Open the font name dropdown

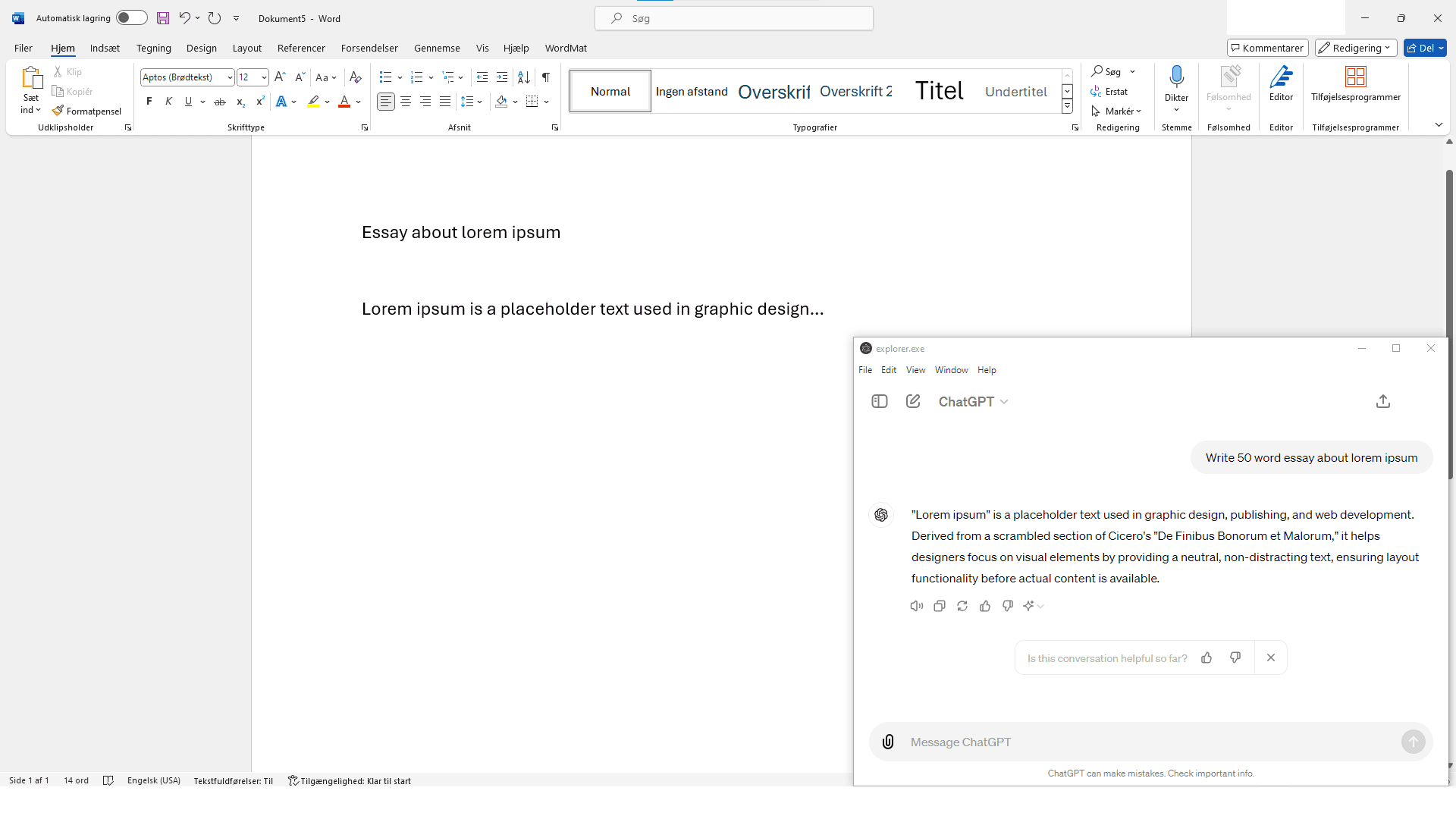click(230, 77)
